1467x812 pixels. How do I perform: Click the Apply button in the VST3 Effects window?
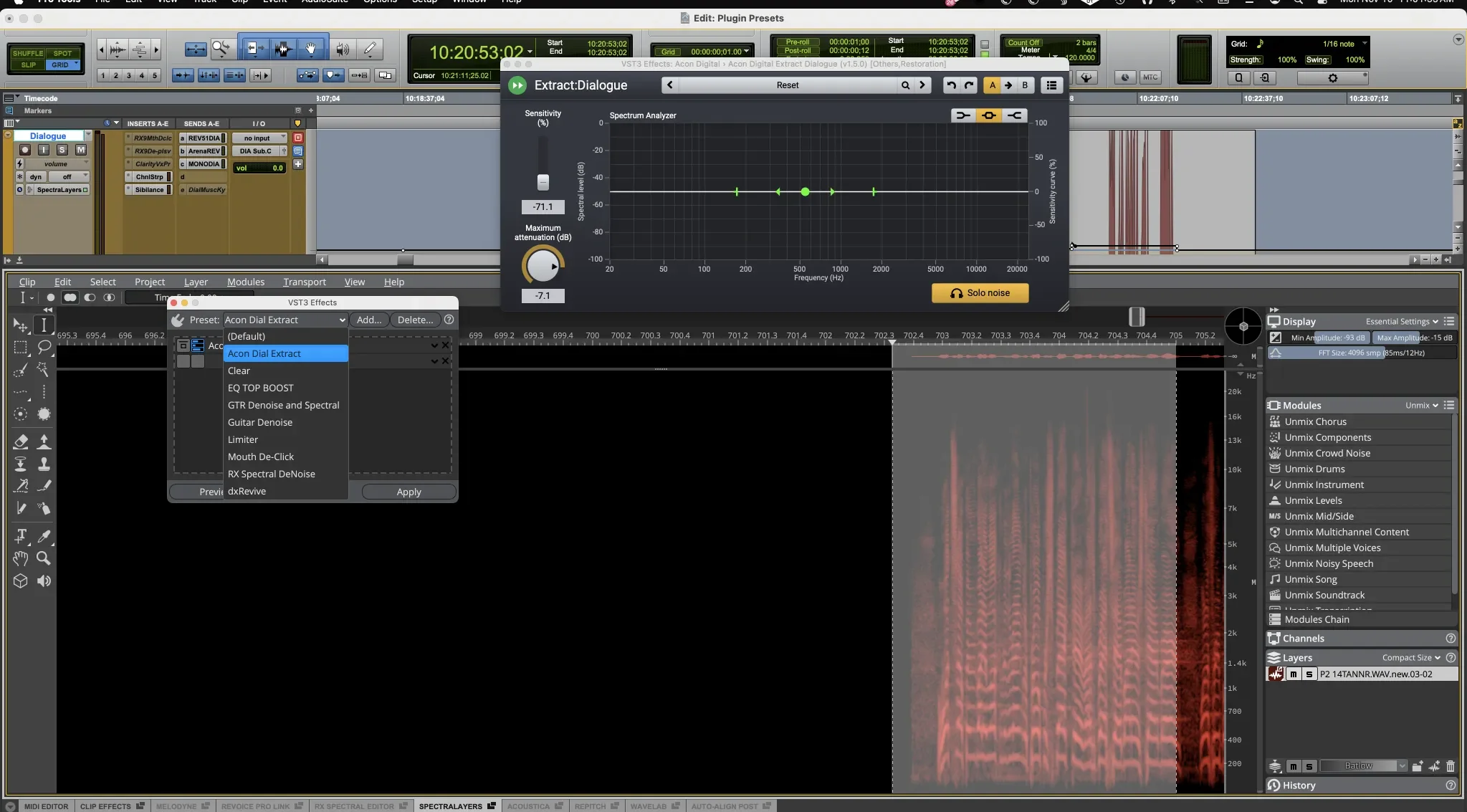click(407, 492)
